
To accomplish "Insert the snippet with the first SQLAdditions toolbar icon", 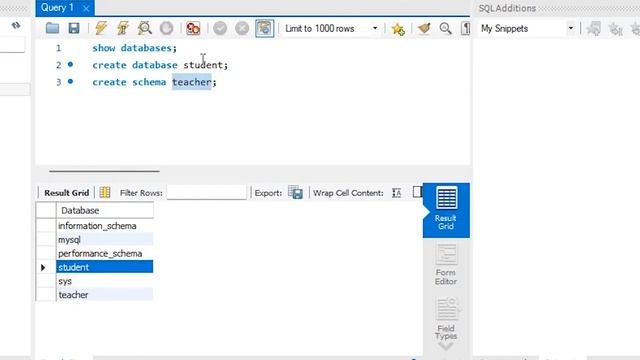I will click(x=594, y=29).
